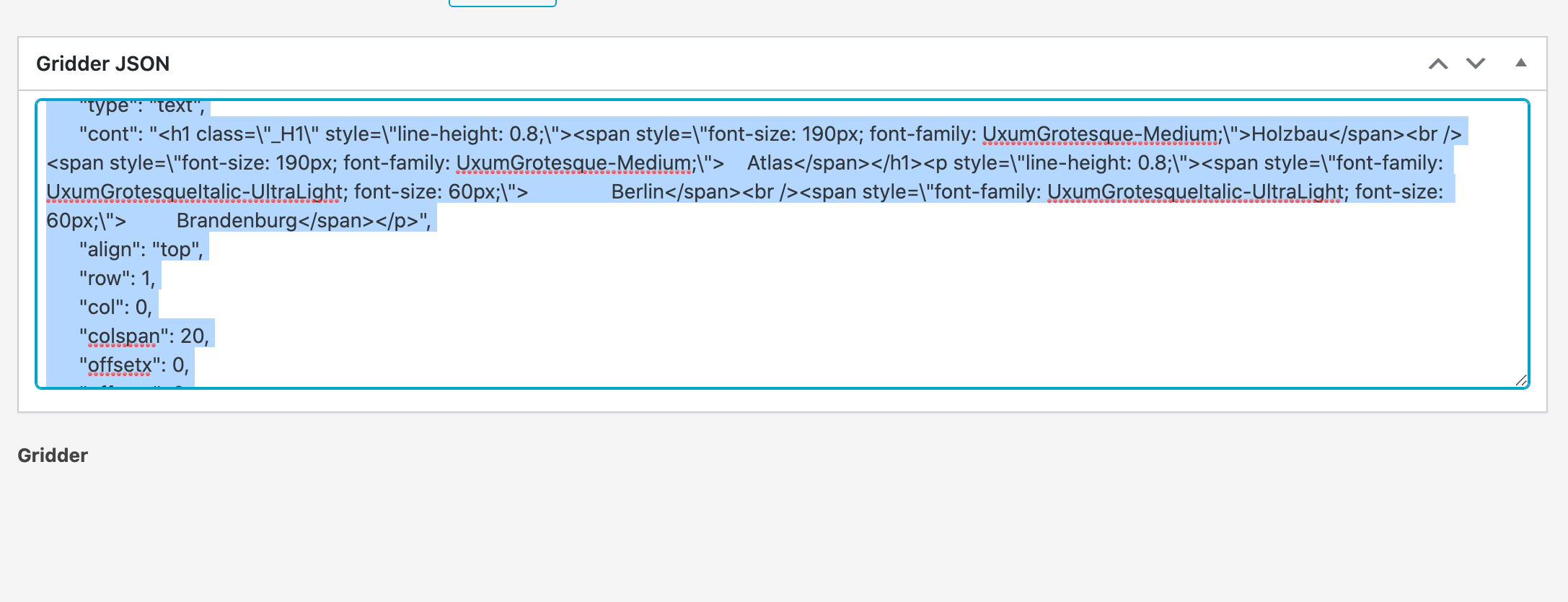Click the textarea resize handle

(x=1520, y=380)
